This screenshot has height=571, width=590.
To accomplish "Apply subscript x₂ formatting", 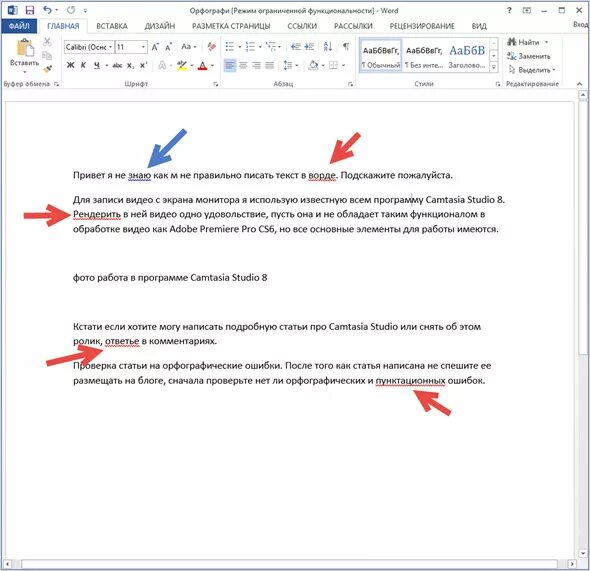I will (x=130, y=65).
